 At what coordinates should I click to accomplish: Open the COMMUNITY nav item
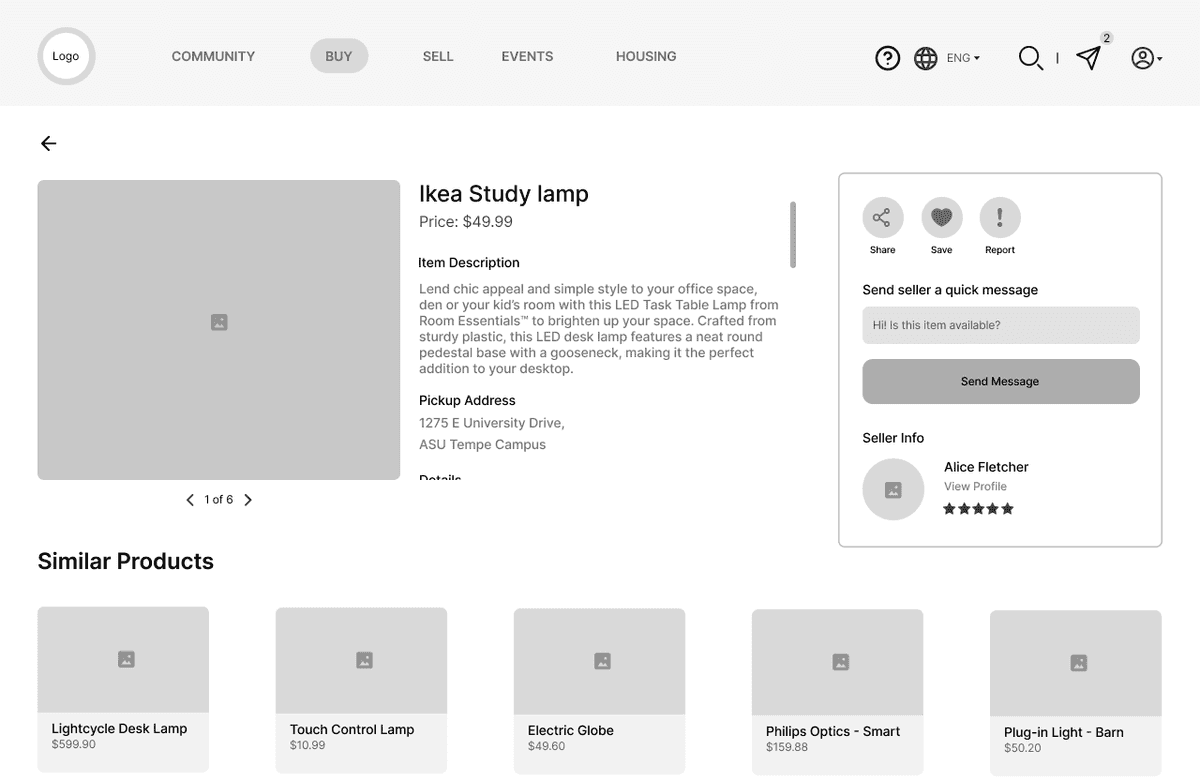[x=213, y=56]
